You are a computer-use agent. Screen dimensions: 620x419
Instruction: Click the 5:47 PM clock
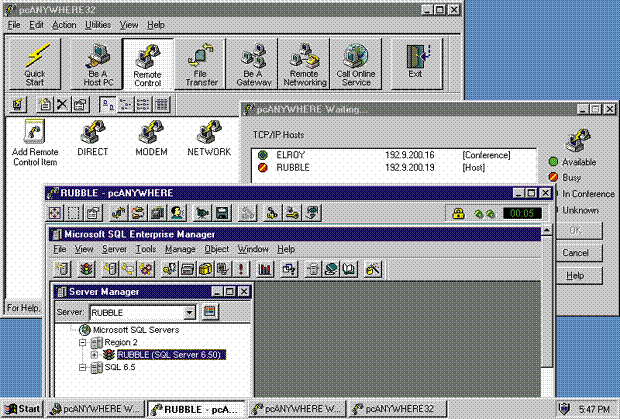point(594,409)
